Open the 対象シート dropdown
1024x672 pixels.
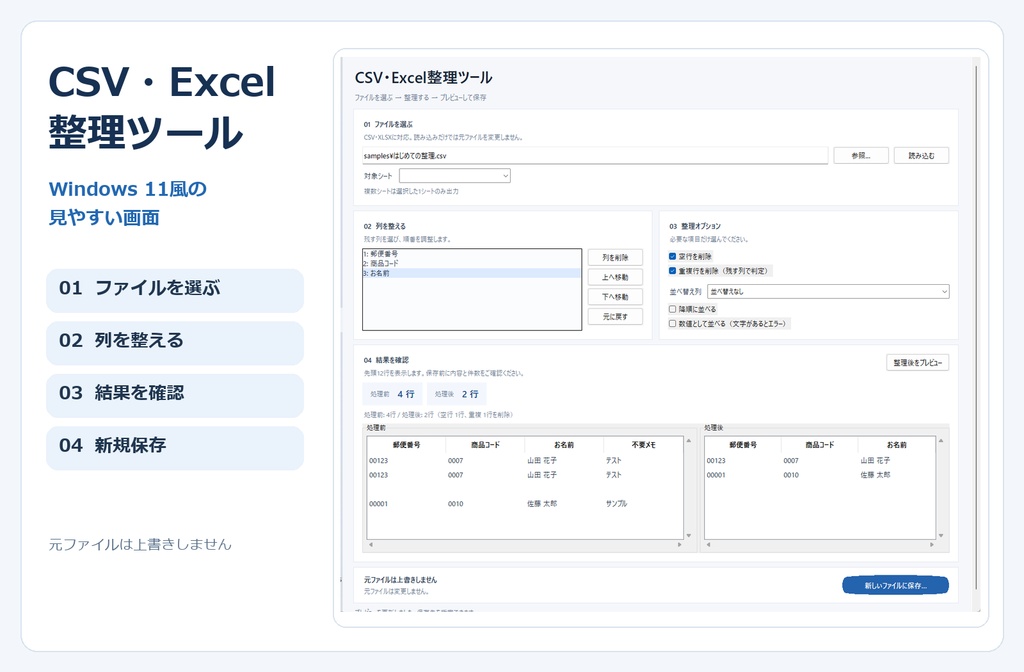tap(455, 176)
